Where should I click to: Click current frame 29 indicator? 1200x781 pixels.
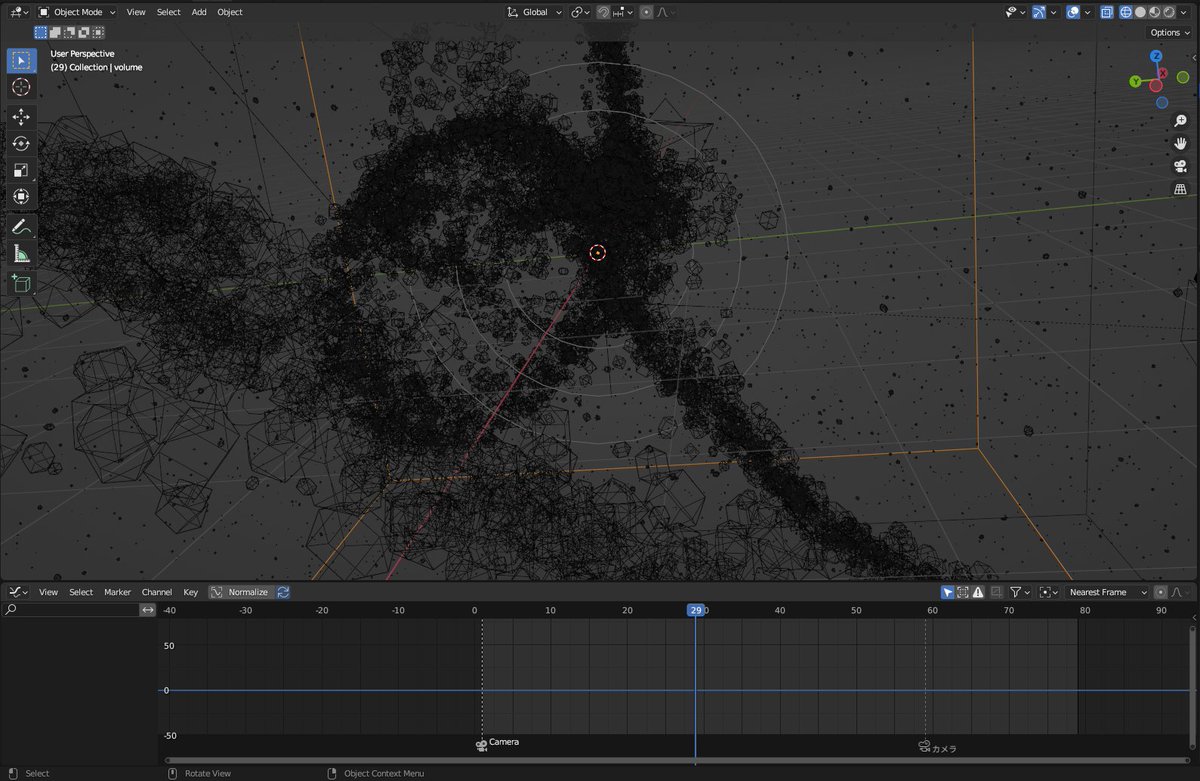(x=696, y=610)
